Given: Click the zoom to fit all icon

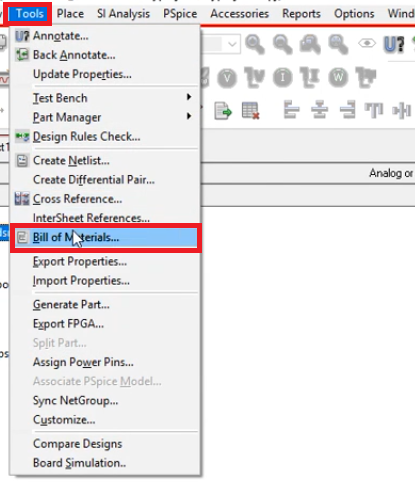Looking at the screenshot, I should [338, 44].
